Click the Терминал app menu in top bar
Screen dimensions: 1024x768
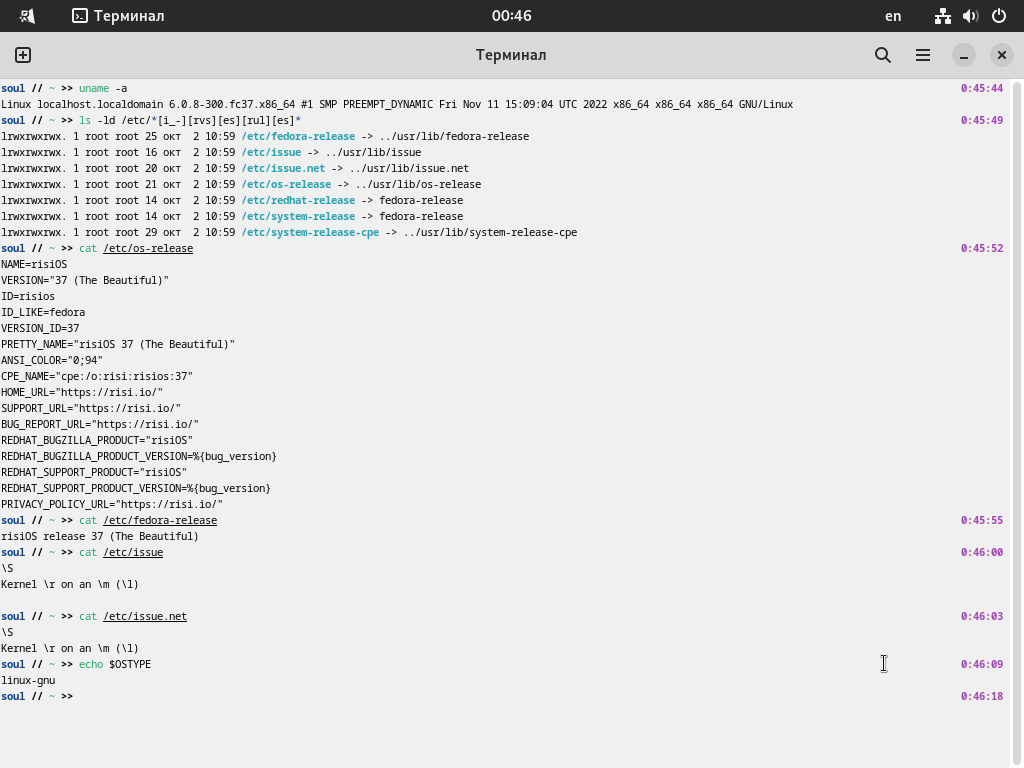(118, 16)
